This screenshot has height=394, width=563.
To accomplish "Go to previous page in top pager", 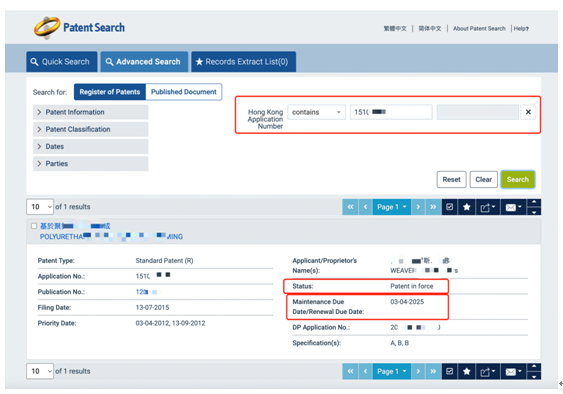I will point(366,207).
